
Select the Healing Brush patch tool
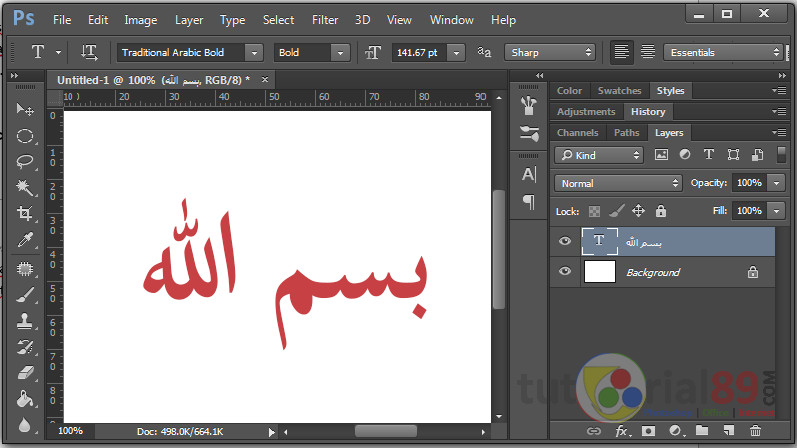point(24,268)
